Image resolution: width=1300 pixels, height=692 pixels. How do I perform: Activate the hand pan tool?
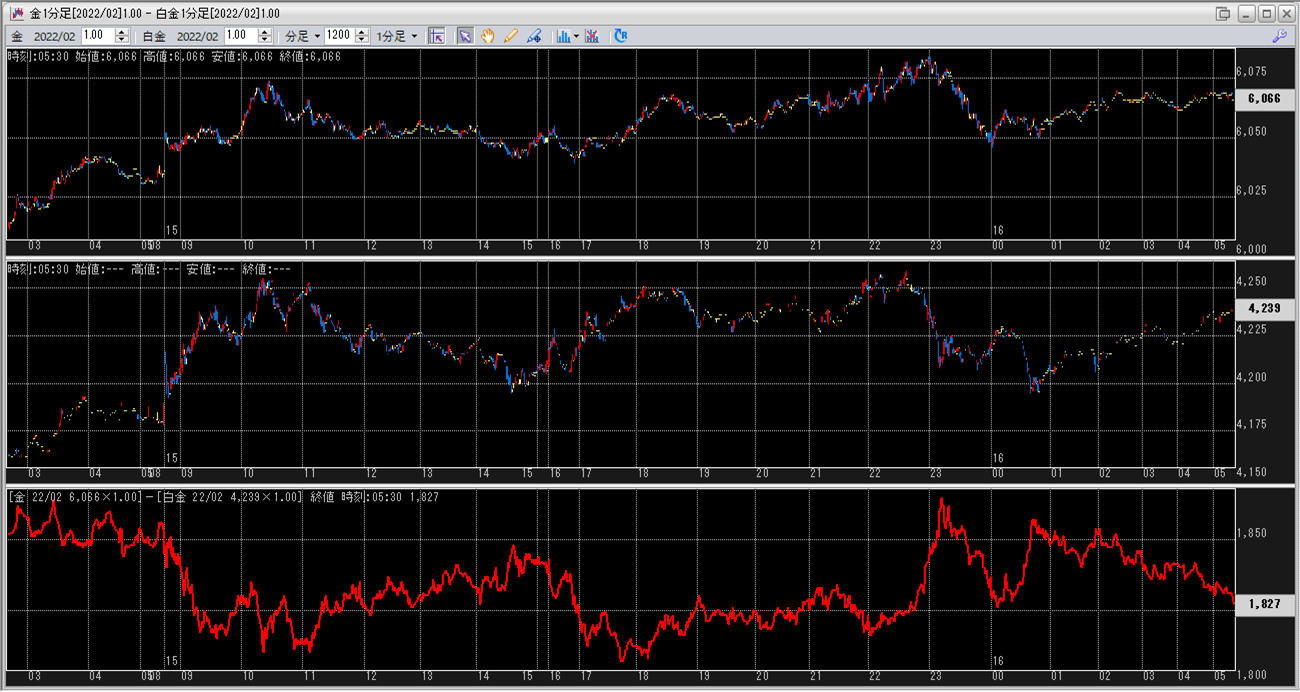pyautogui.click(x=488, y=36)
